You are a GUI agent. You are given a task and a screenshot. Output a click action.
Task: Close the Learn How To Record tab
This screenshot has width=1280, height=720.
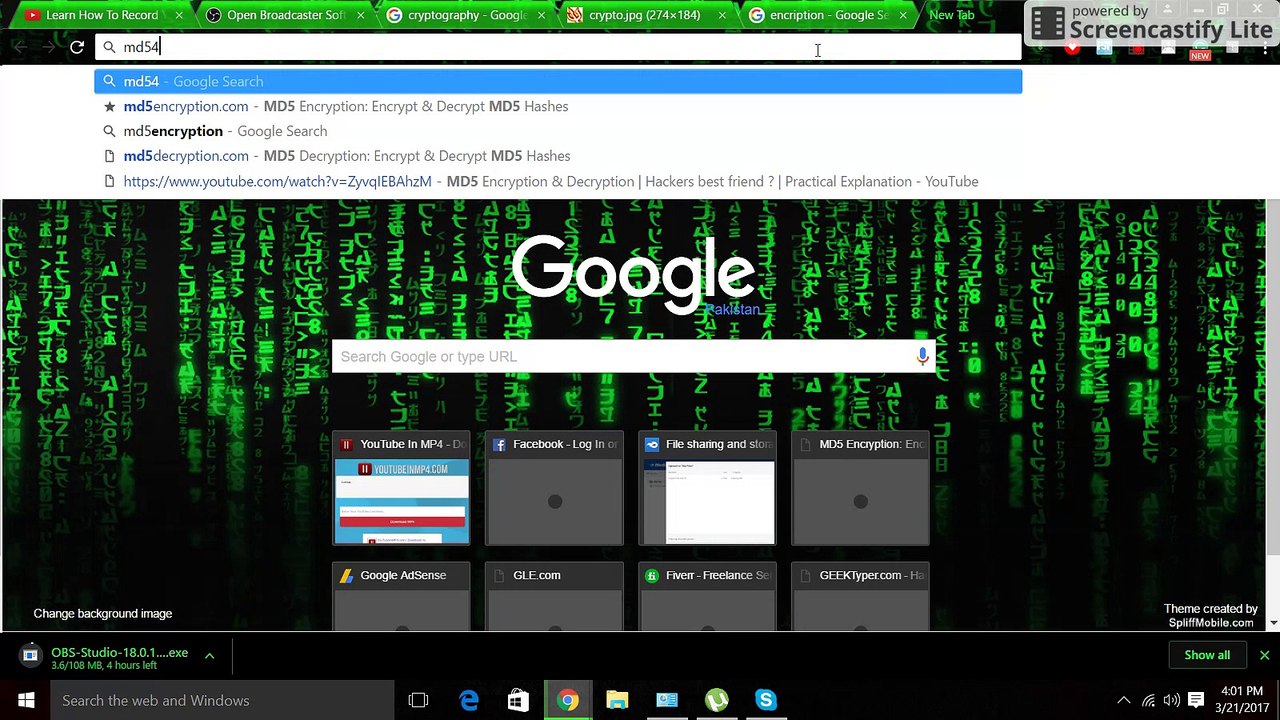click(x=178, y=15)
